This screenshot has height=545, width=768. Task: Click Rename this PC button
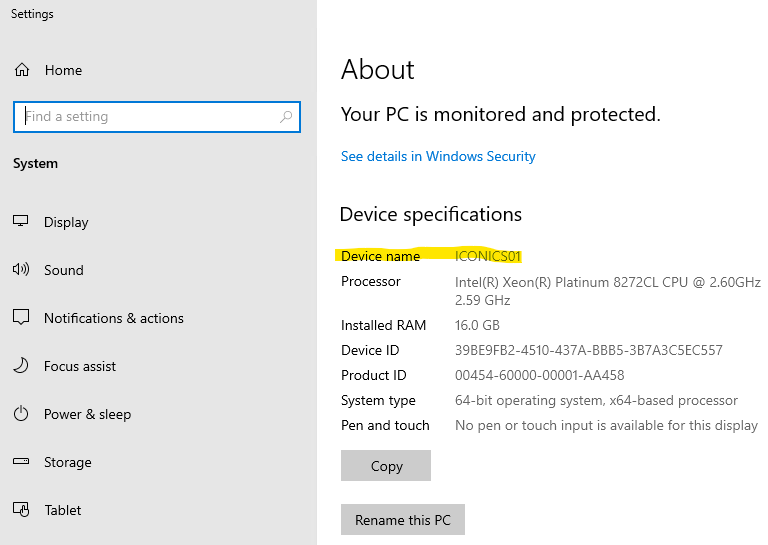[403, 520]
